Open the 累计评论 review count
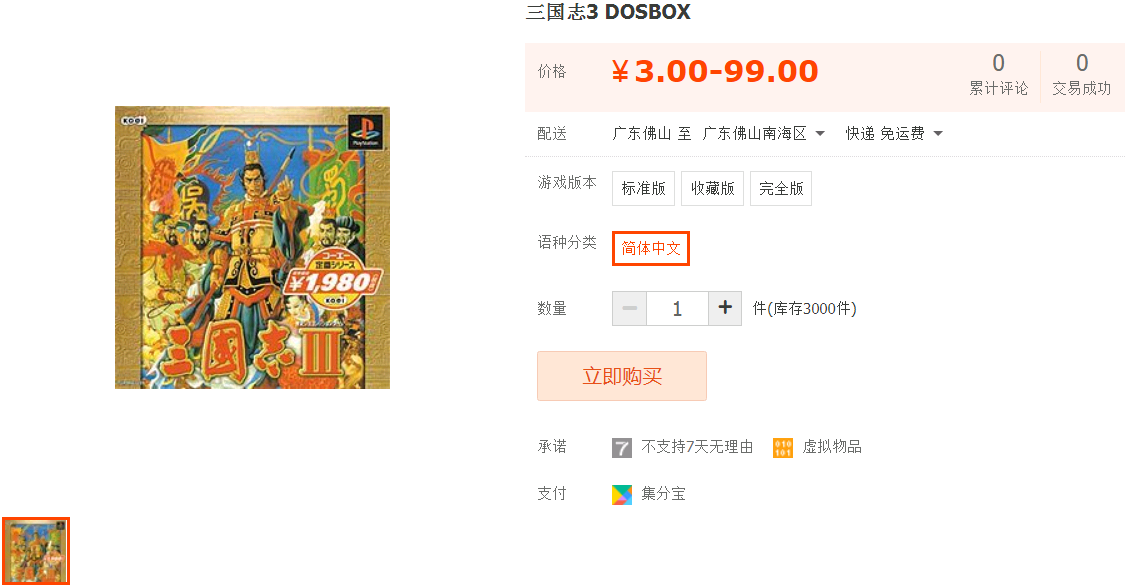 (998, 75)
